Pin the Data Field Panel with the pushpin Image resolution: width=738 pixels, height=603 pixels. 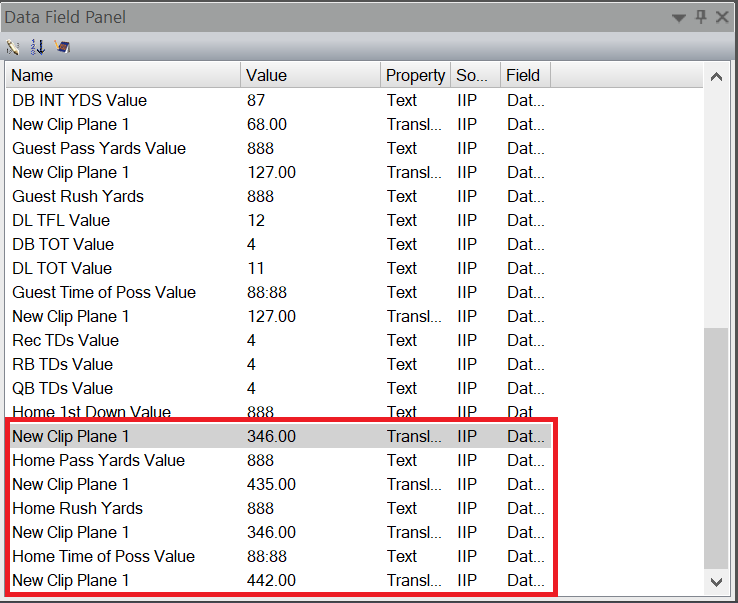tap(701, 17)
